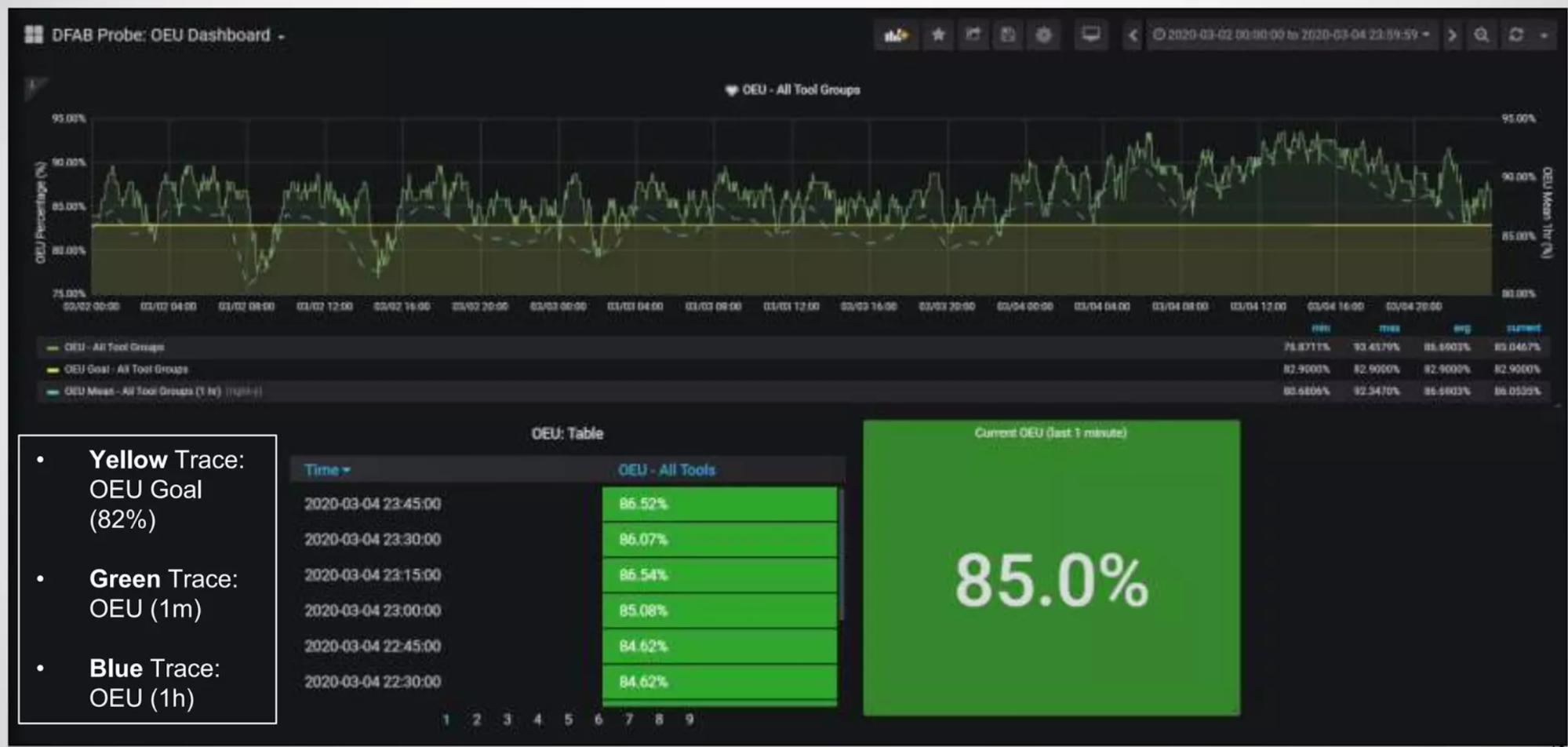The image size is (1568, 747).
Task: Refresh the dashboard
Action: tap(1516, 35)
